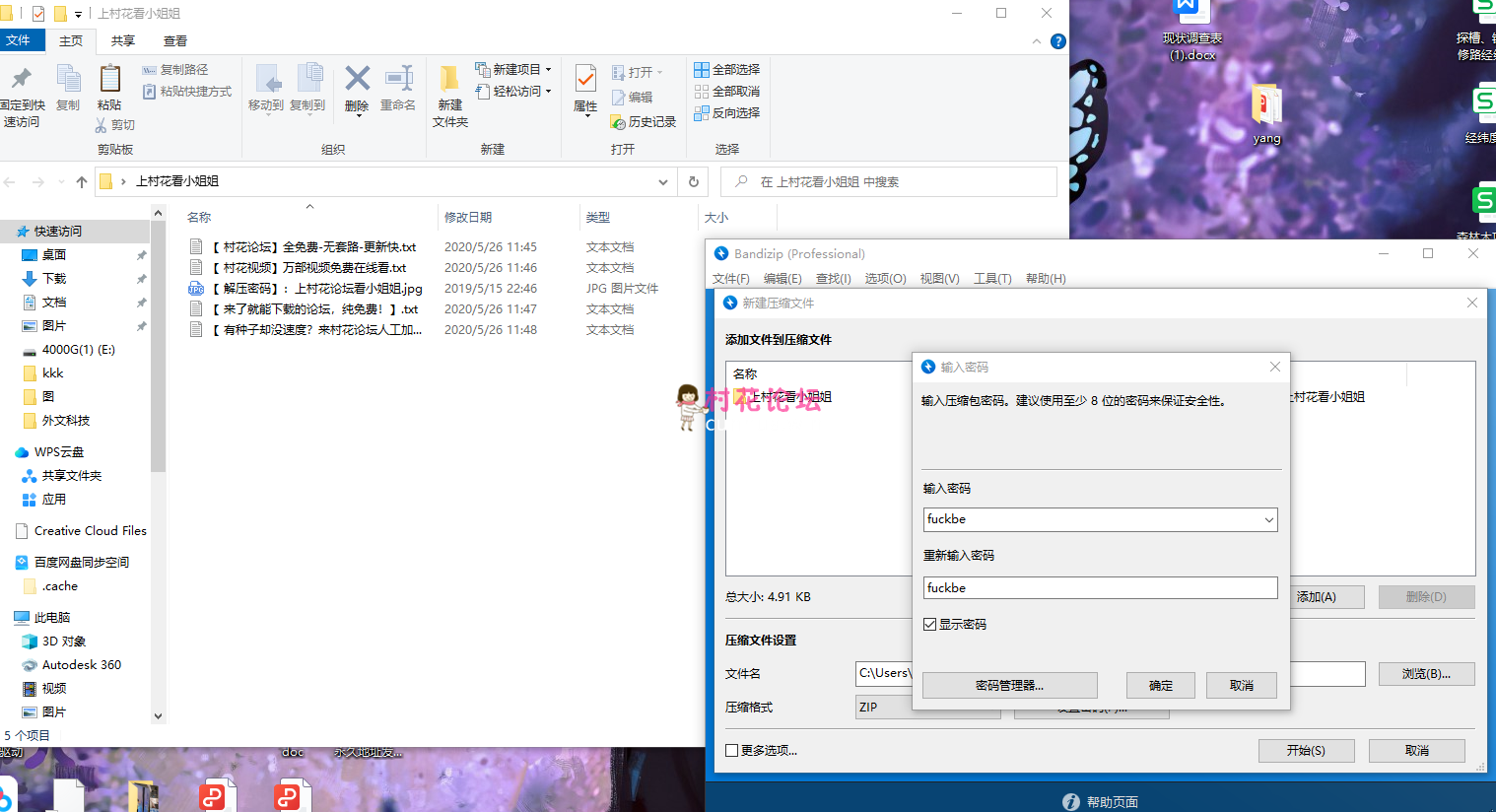Click the Refresh button beside the address bar
This screenshot has height=812, width=1496.
(x=694, y=181)
